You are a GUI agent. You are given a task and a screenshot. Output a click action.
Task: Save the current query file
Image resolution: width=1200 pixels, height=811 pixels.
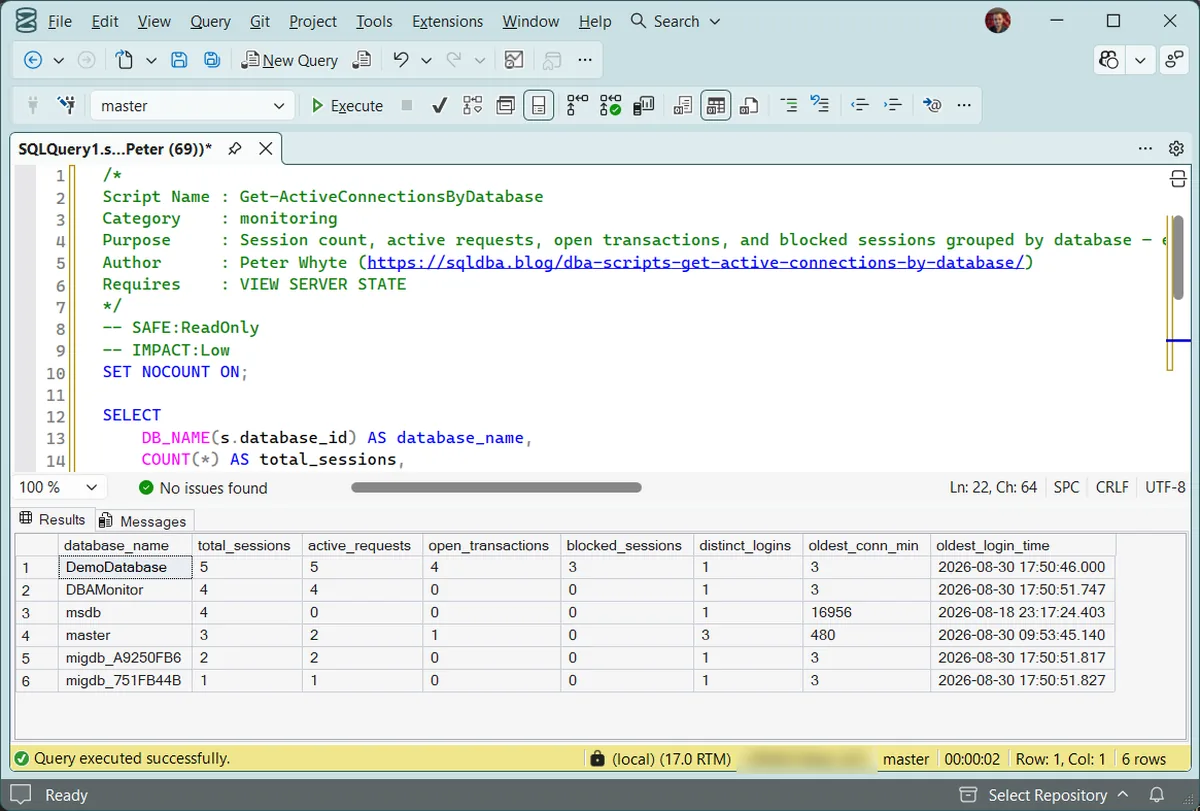[179, 60]
